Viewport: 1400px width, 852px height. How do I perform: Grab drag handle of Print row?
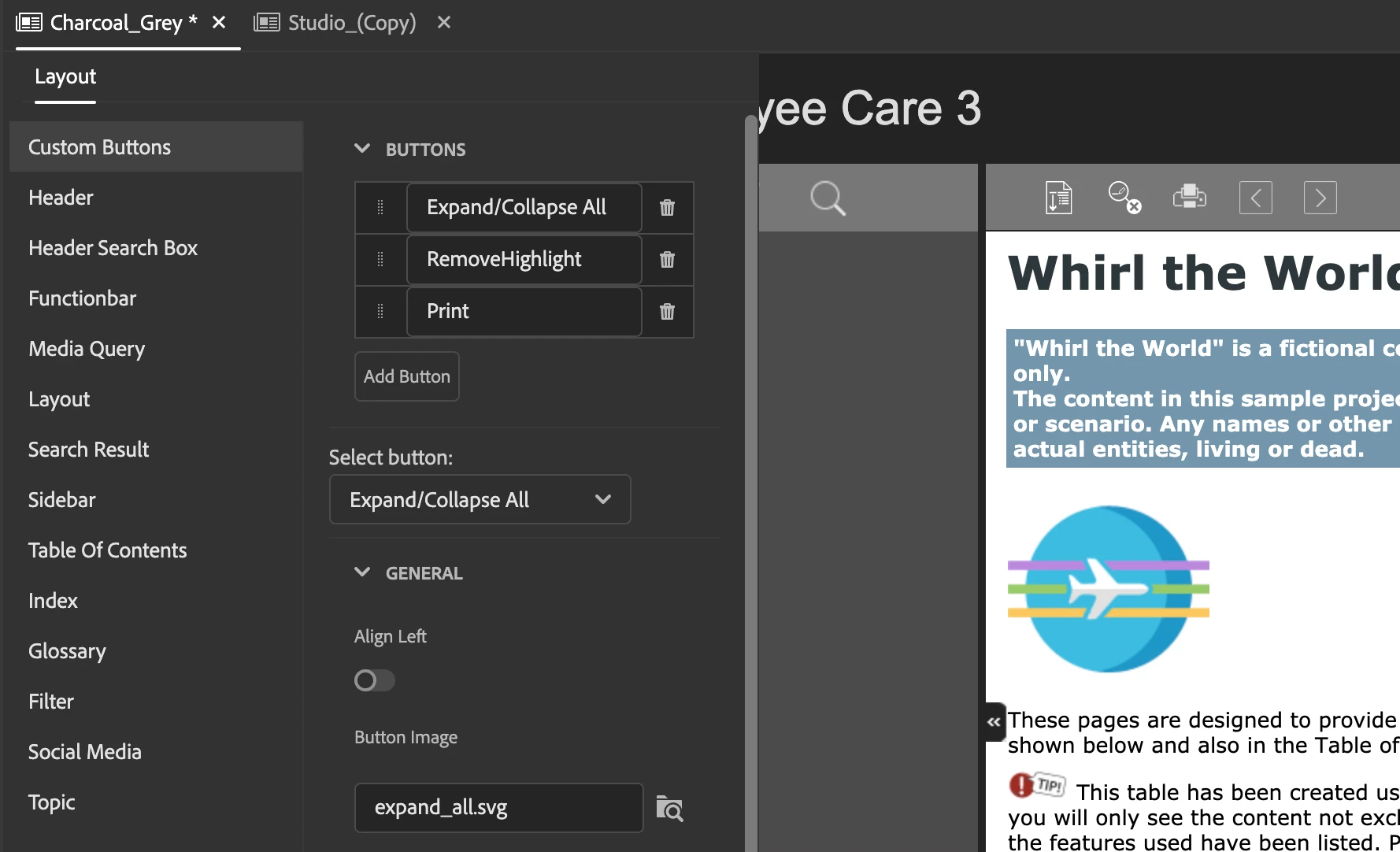(380, 311)
